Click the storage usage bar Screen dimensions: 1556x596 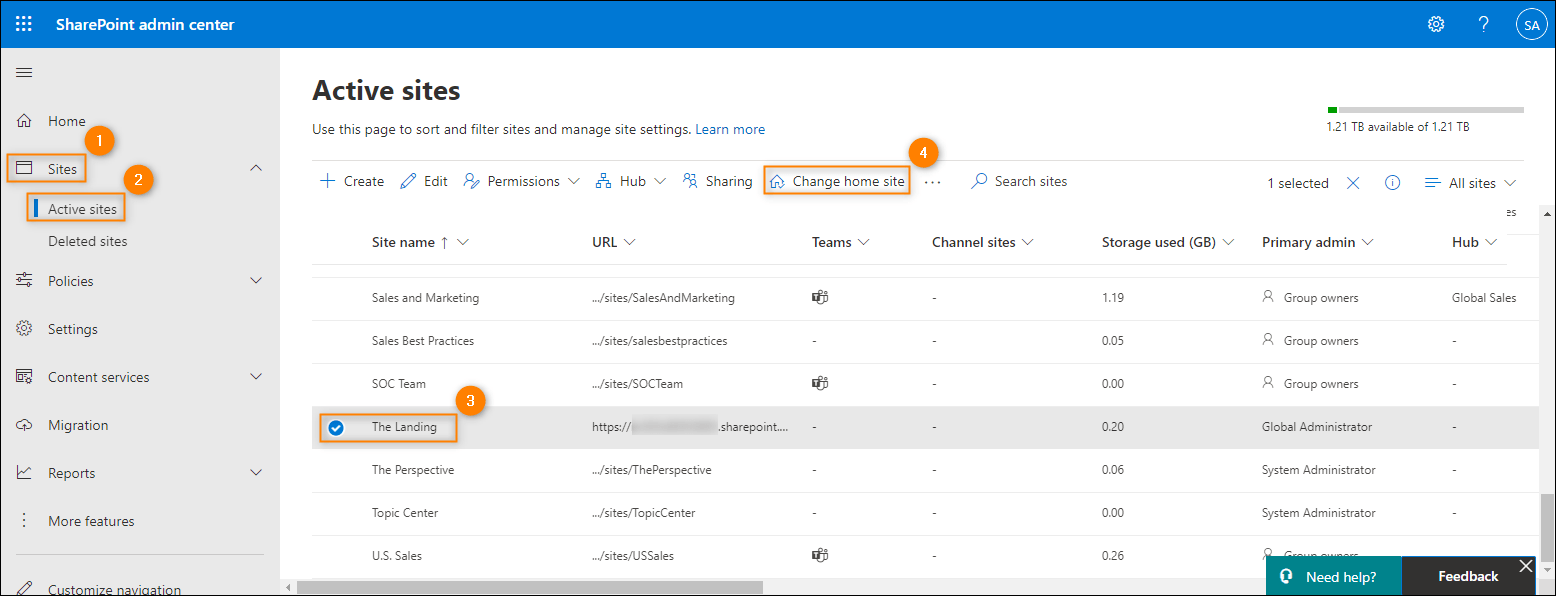pos(1427,110)
